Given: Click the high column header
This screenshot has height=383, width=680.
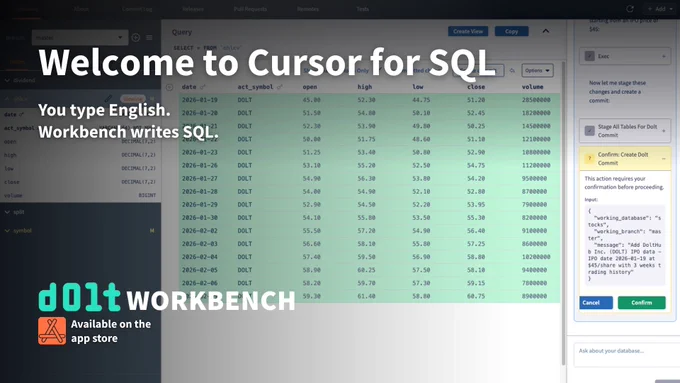Looking at the screenshot, I should click(x=365, y=87).
